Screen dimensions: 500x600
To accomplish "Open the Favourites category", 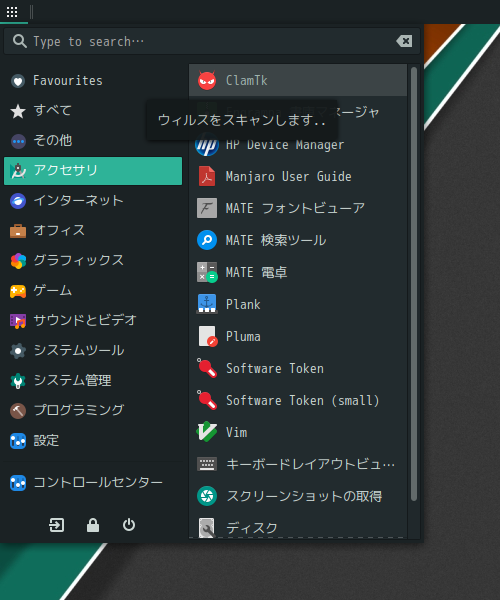I will pos(93,81).
